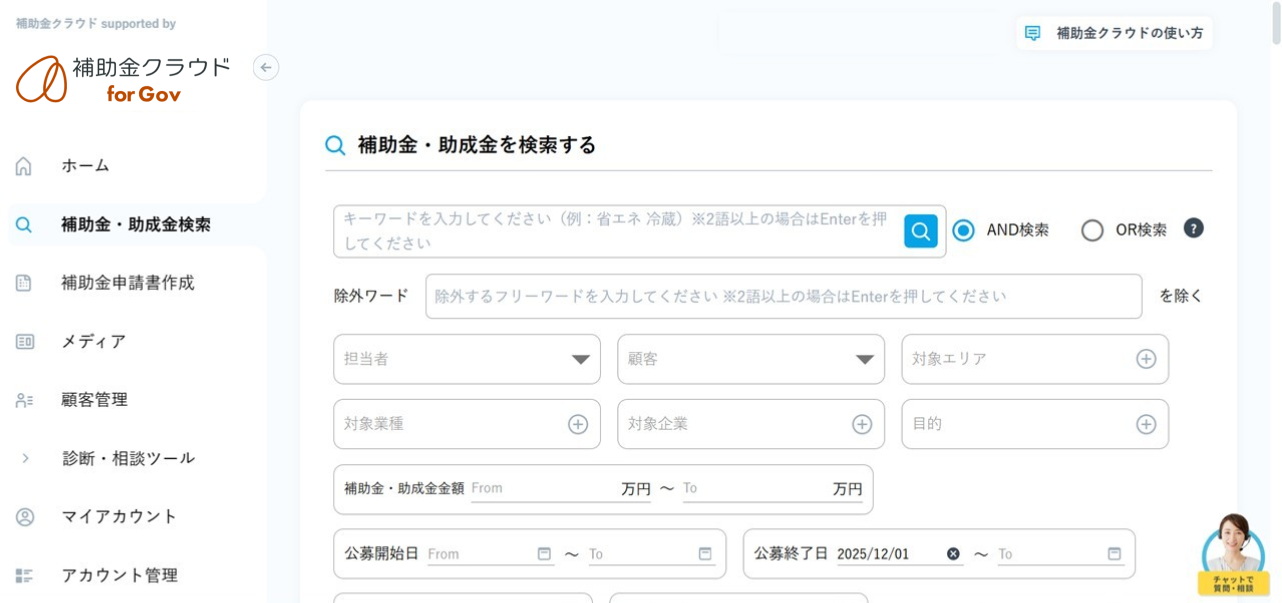Click the 補助金・助成金金額 To field

756,488
